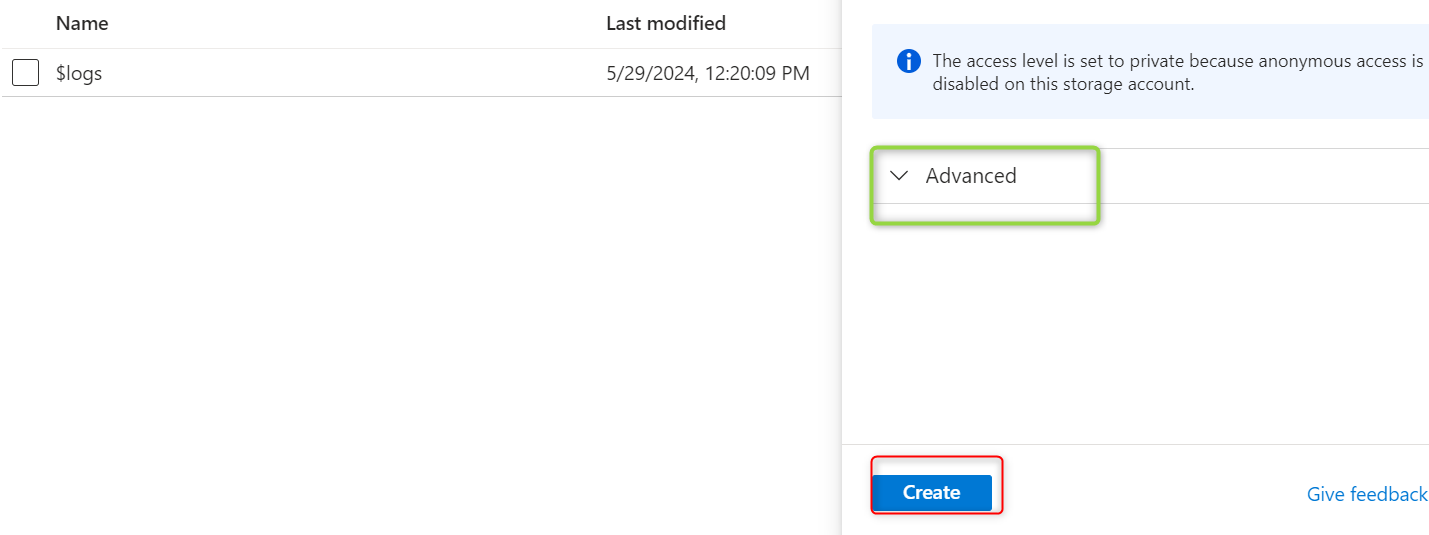Open the $logs container name
The width and height of the screenshot is (1429, 535).
click(x=79, y=73)
